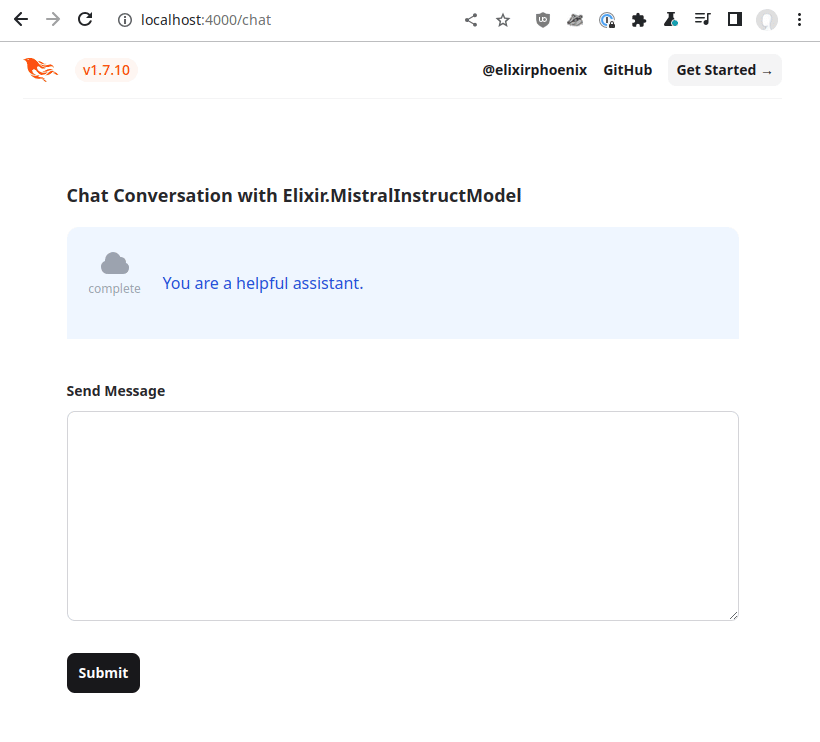Focus the Send Message text area
Viewport: 820px width, 742px height.
402,515
